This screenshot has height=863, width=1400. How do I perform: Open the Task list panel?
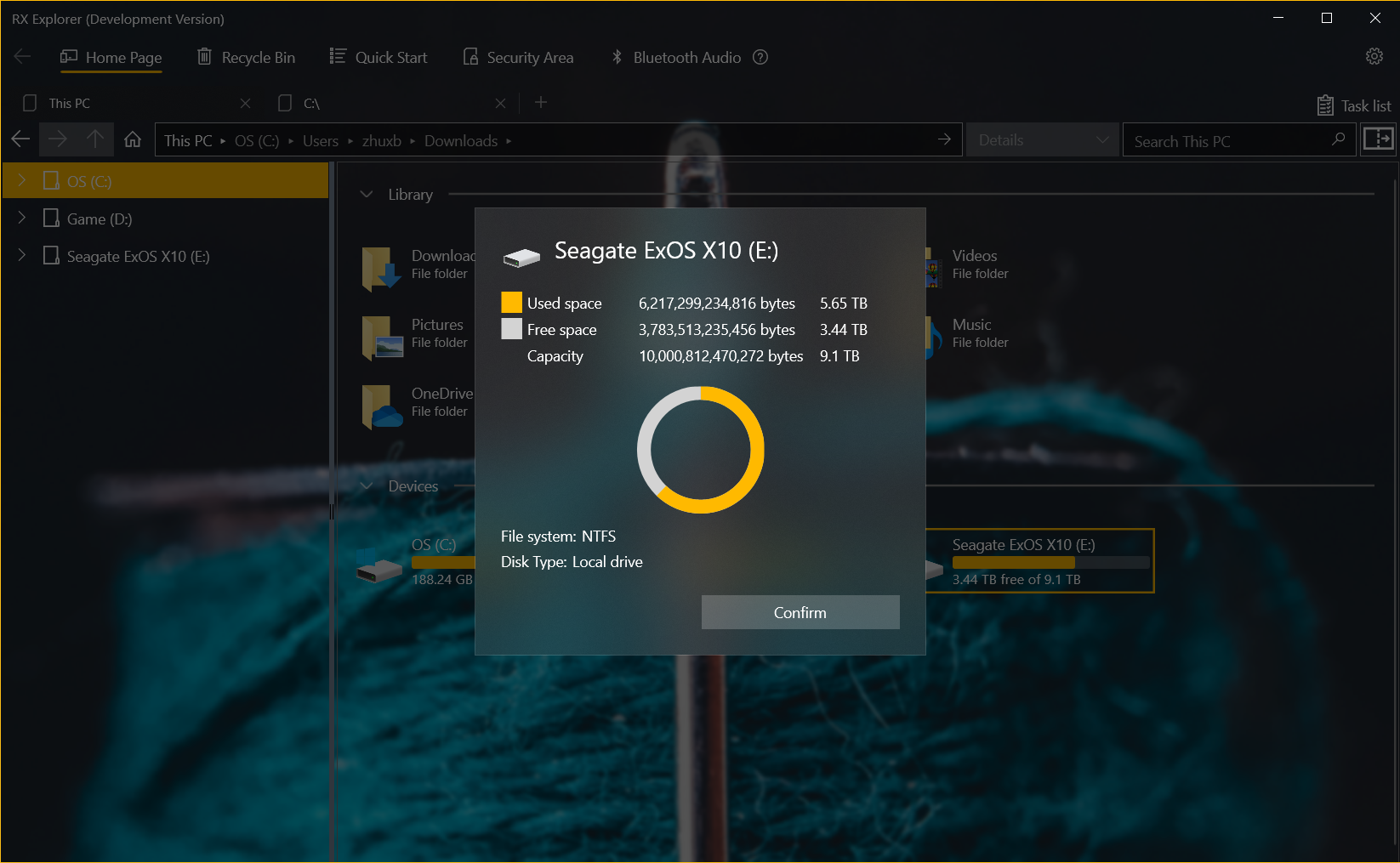point(1354,105)
